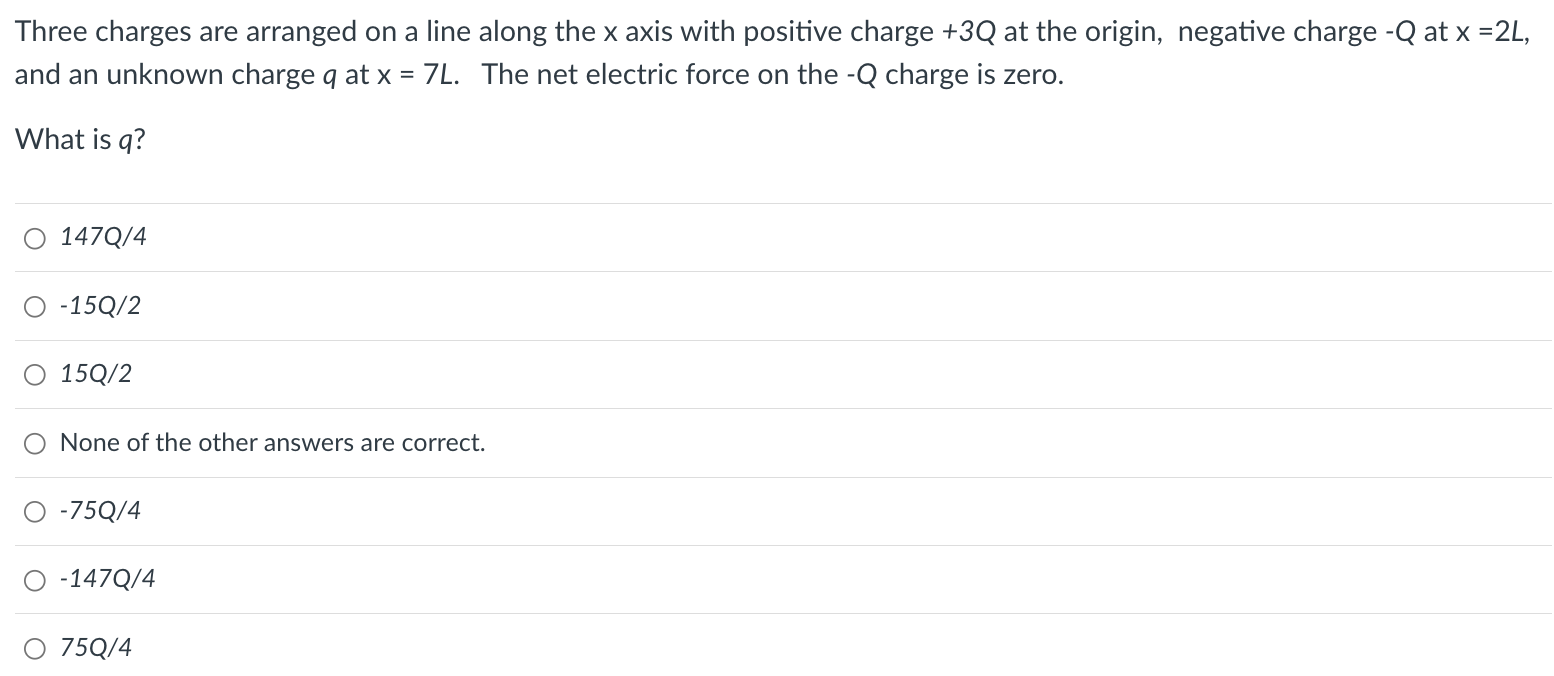
Task: Click the -15Q/2 answer text label
Action: tap(100, 306)
